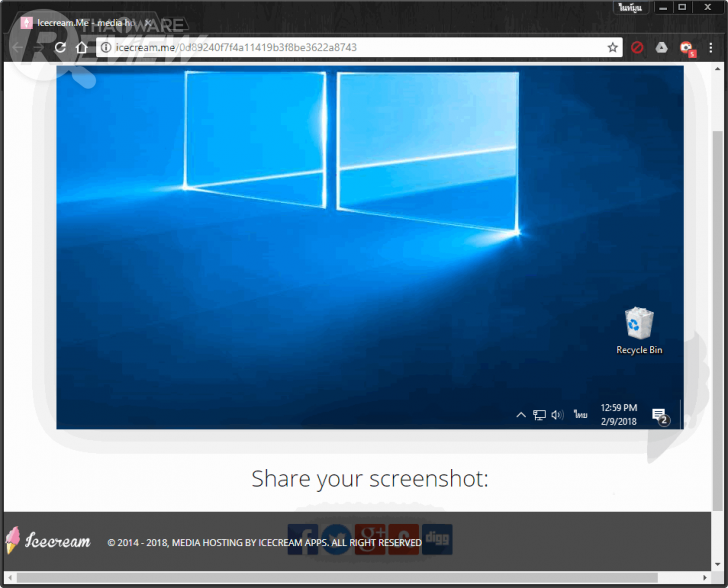
Task: Open the Thai language indicator in the tray
Action: tap(580, 414)
